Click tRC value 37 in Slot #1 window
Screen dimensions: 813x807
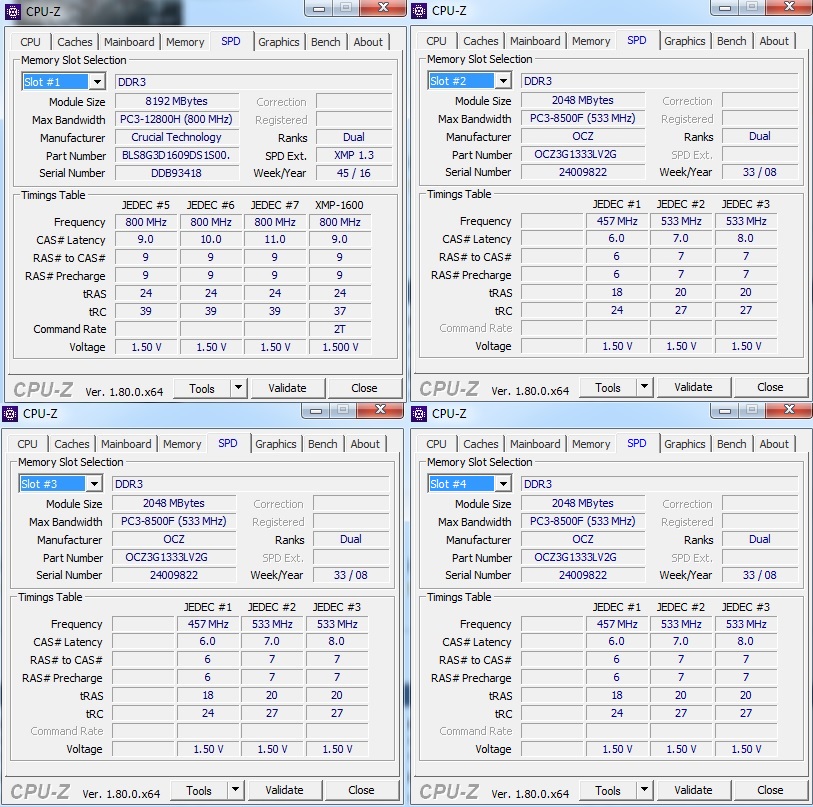[x=340, y=311]
